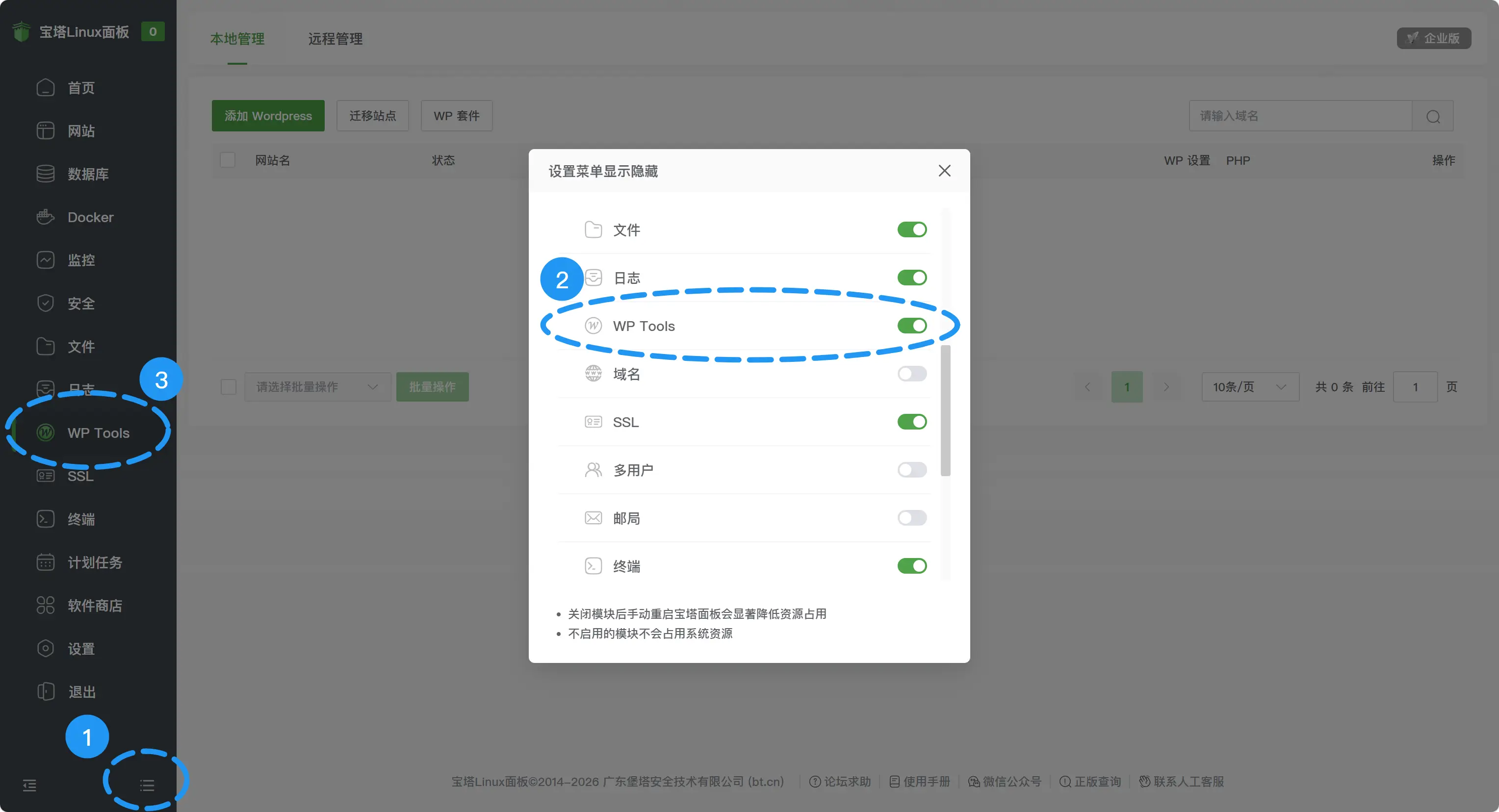
Task: Enable the 邮局 menu switch
Action: (912, 518)
